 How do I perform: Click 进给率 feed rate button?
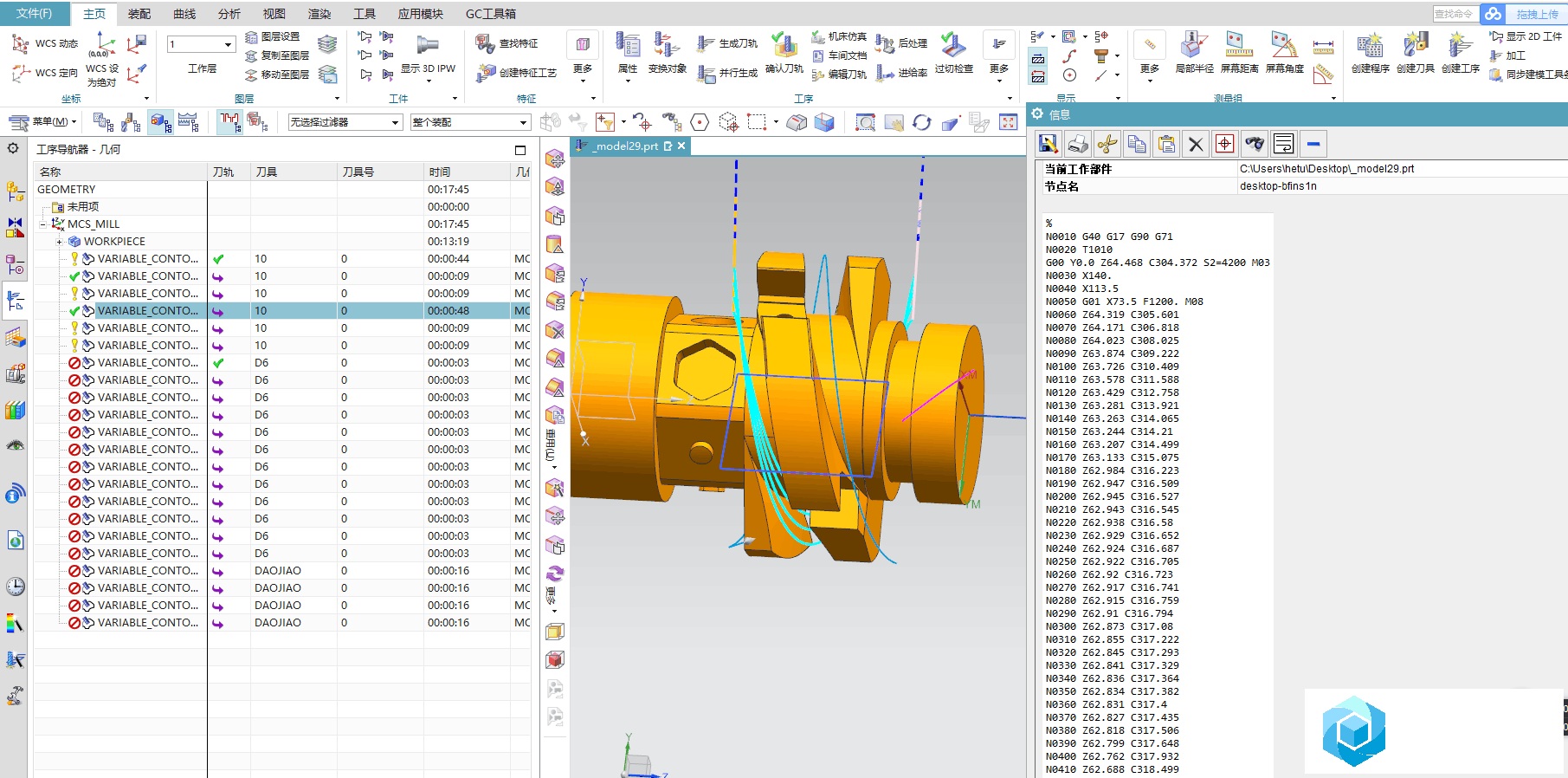[x=901, y=73]
